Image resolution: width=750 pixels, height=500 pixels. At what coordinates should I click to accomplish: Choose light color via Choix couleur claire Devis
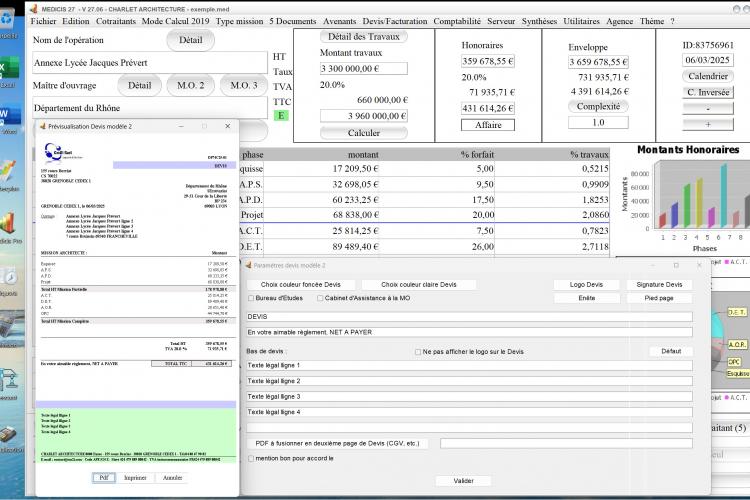pyautogui.click(x=419, y=285)
